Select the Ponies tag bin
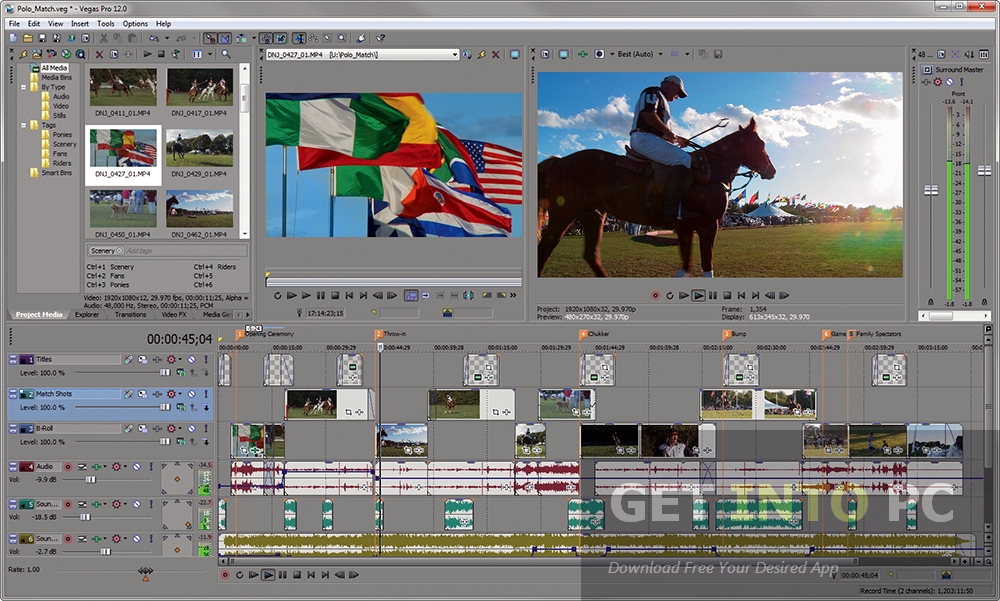Image resolution: width=1000 pixels, height=601 pixels. pyautogui.click(x=62, y=134)
